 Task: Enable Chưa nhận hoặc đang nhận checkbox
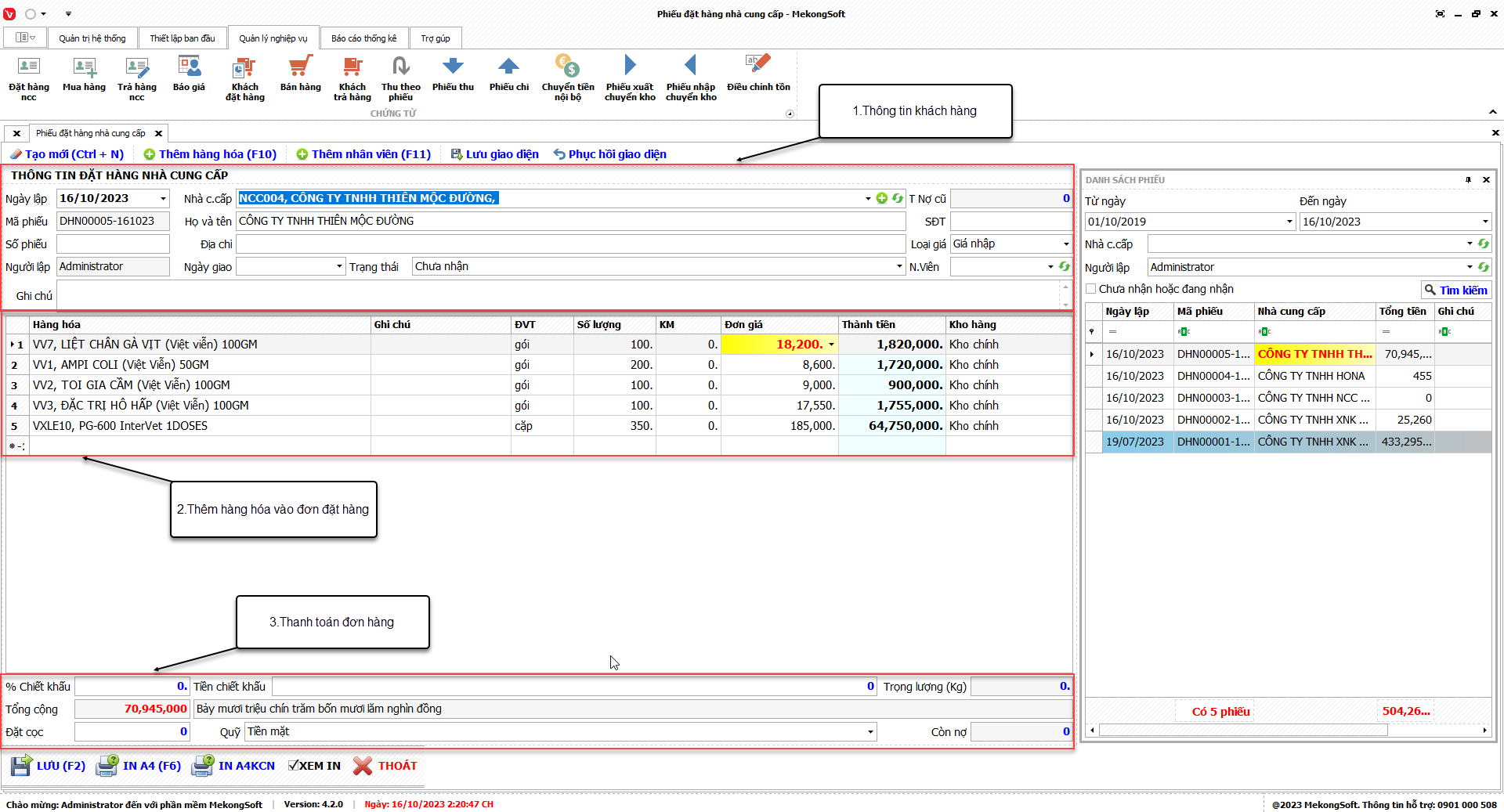point(1090,289)
